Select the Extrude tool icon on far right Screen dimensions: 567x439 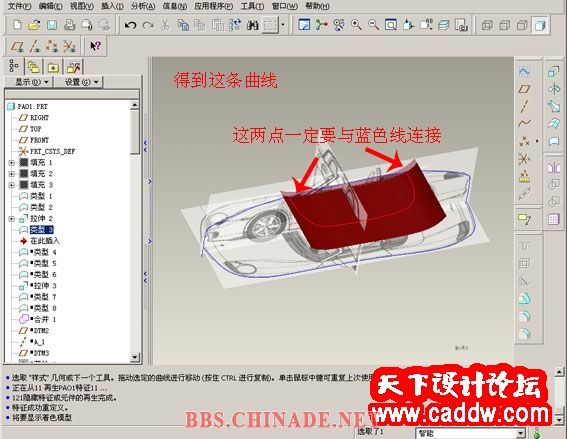[x=553, y=71]
